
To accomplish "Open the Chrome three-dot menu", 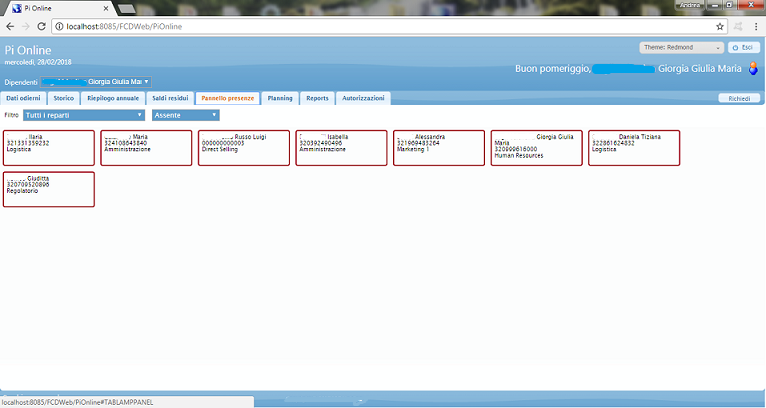I will [756, 25].
